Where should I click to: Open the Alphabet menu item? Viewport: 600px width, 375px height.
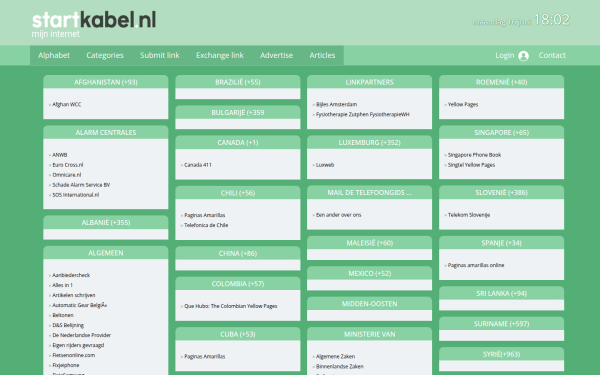pyautogui.click(x=54, y=55)
